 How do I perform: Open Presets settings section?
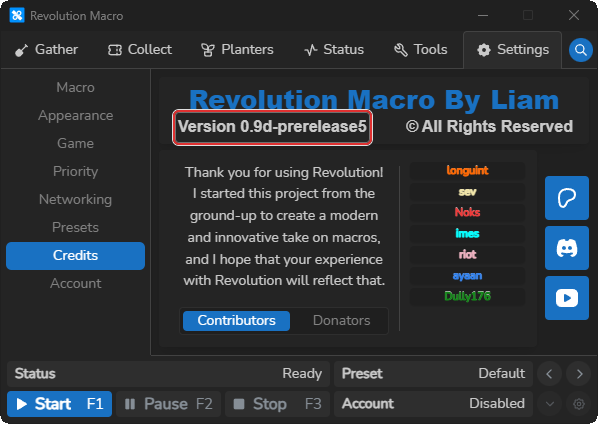(x=76, y=227)
